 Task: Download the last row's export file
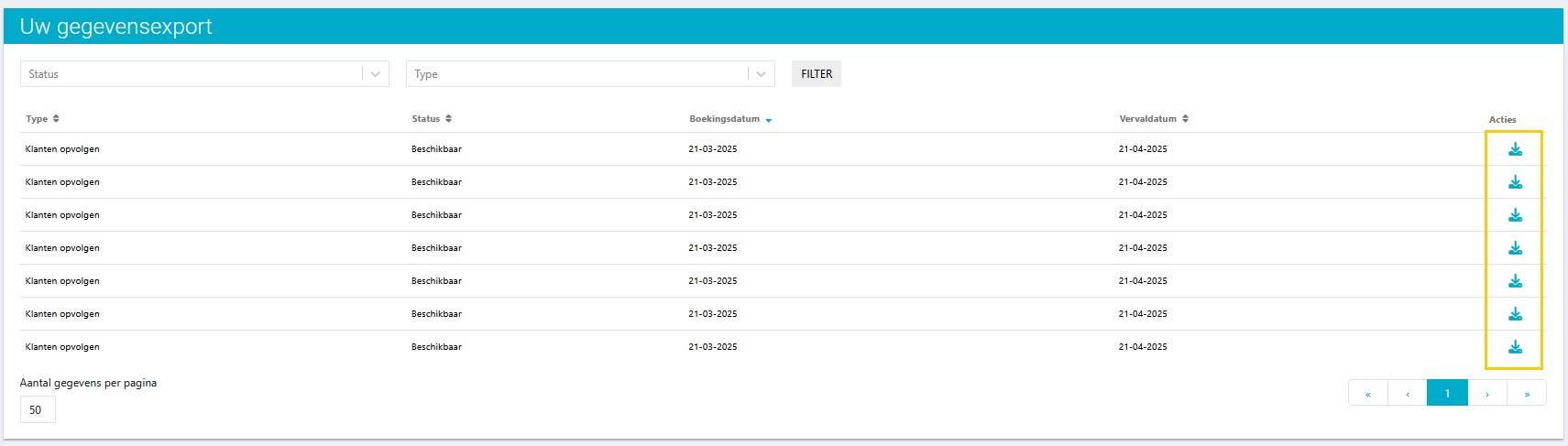click(x=1515, y=347)
